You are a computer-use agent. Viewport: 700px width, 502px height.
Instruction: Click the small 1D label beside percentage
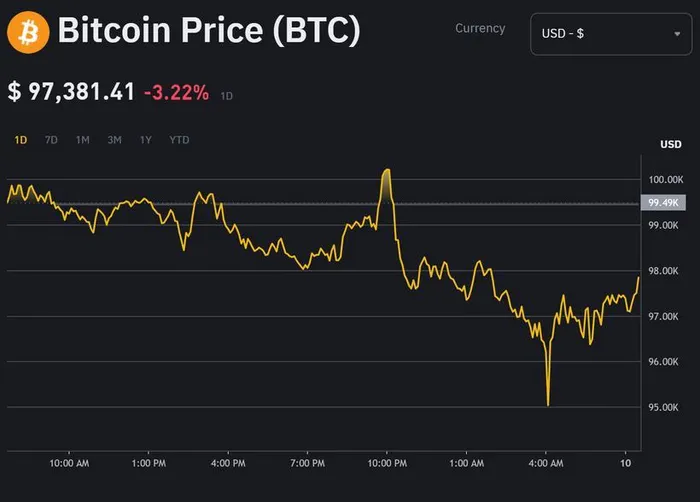click(x=226, y=96)
